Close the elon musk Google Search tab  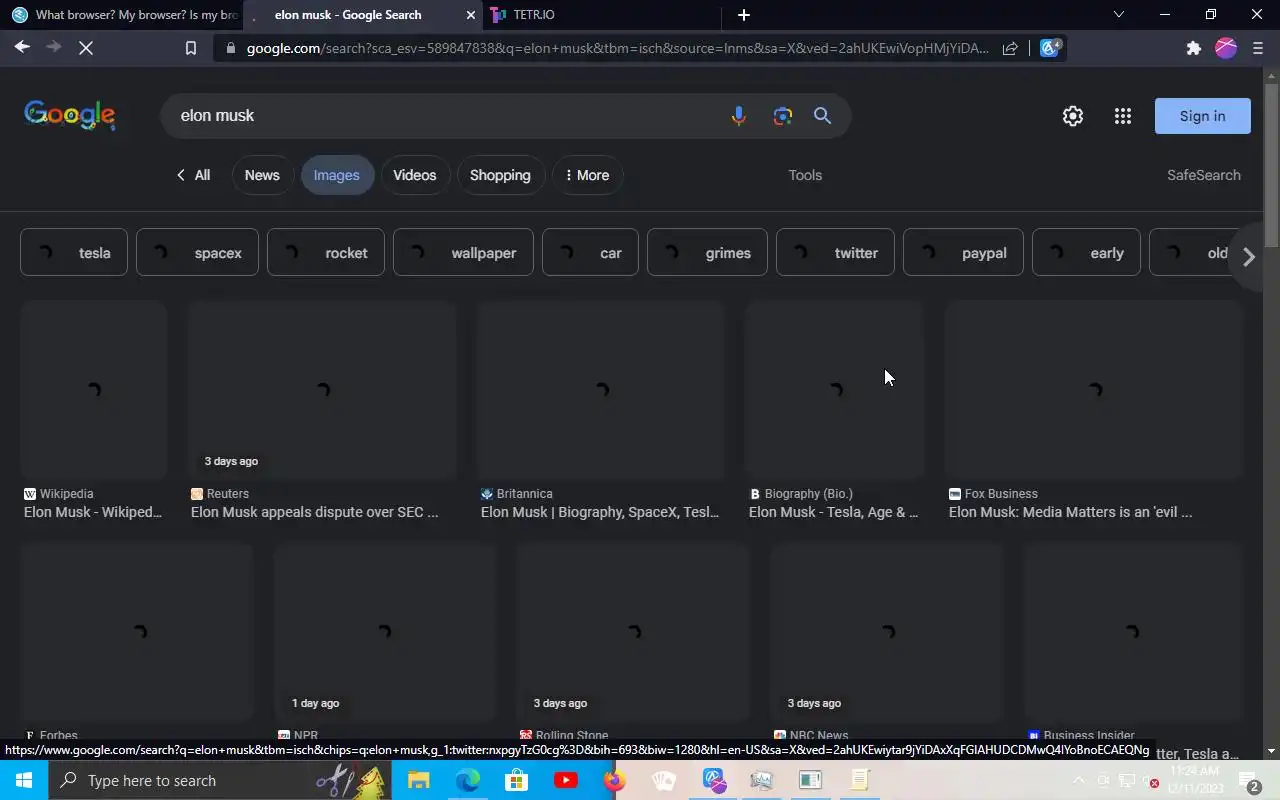(x=471, y=15)
